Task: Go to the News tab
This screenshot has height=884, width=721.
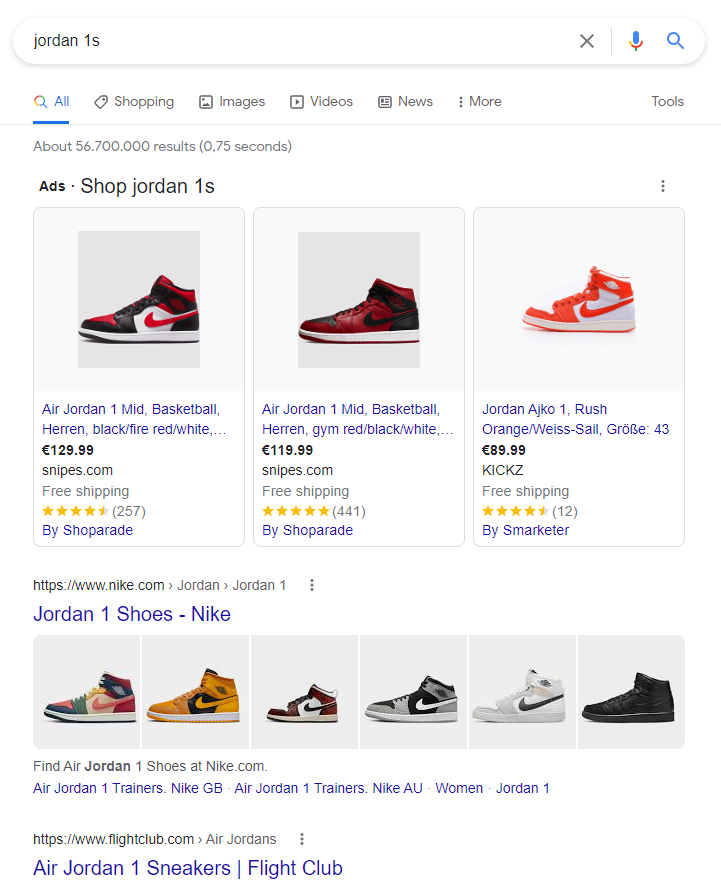Action: tap(405, 102)
